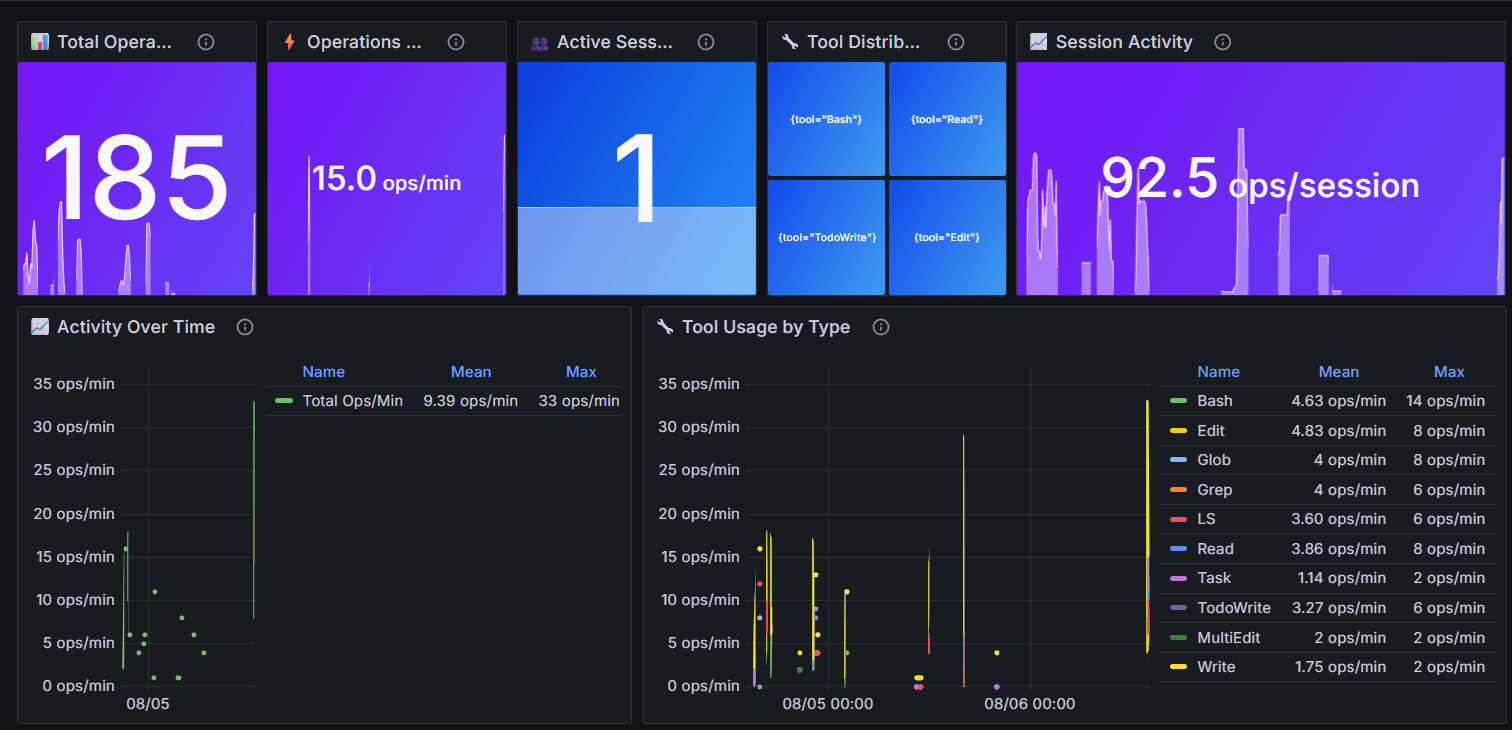The width and height of the screenshot is (1512, 730).
Task: Sort the legend by the Max column
Action: (1449, 371)
